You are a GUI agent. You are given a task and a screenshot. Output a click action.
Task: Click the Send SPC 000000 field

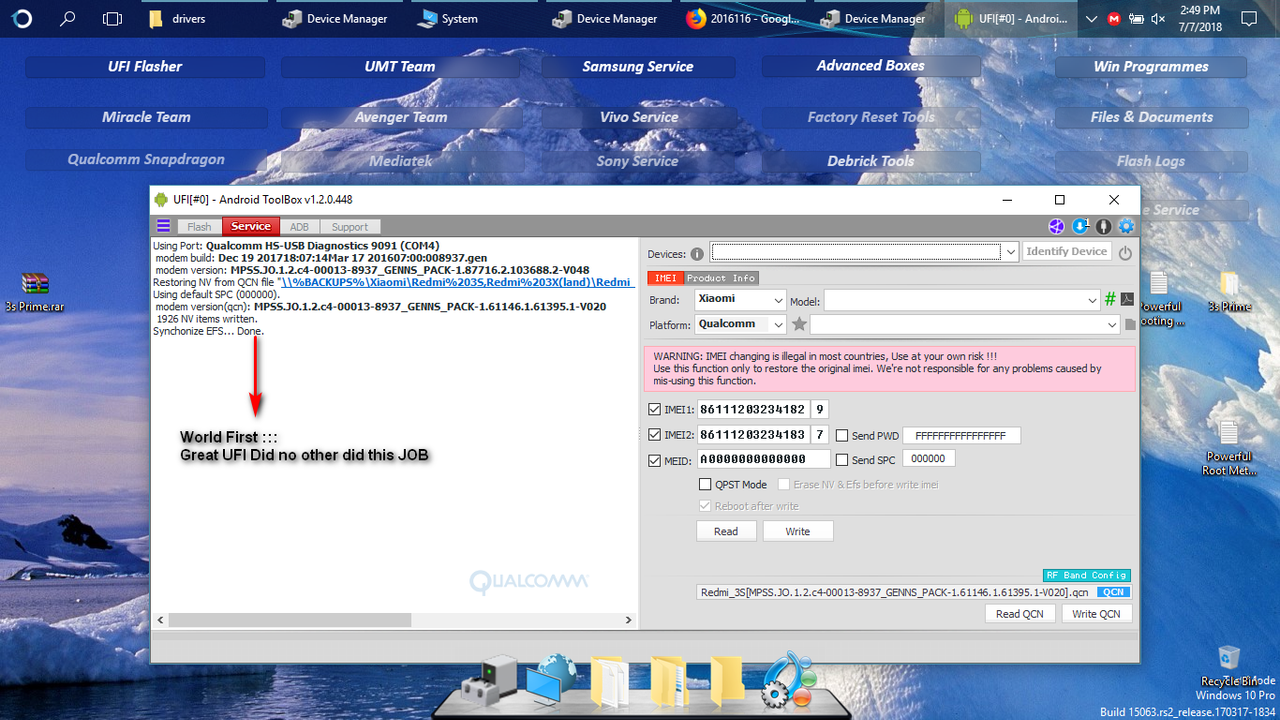coord(929,458)
